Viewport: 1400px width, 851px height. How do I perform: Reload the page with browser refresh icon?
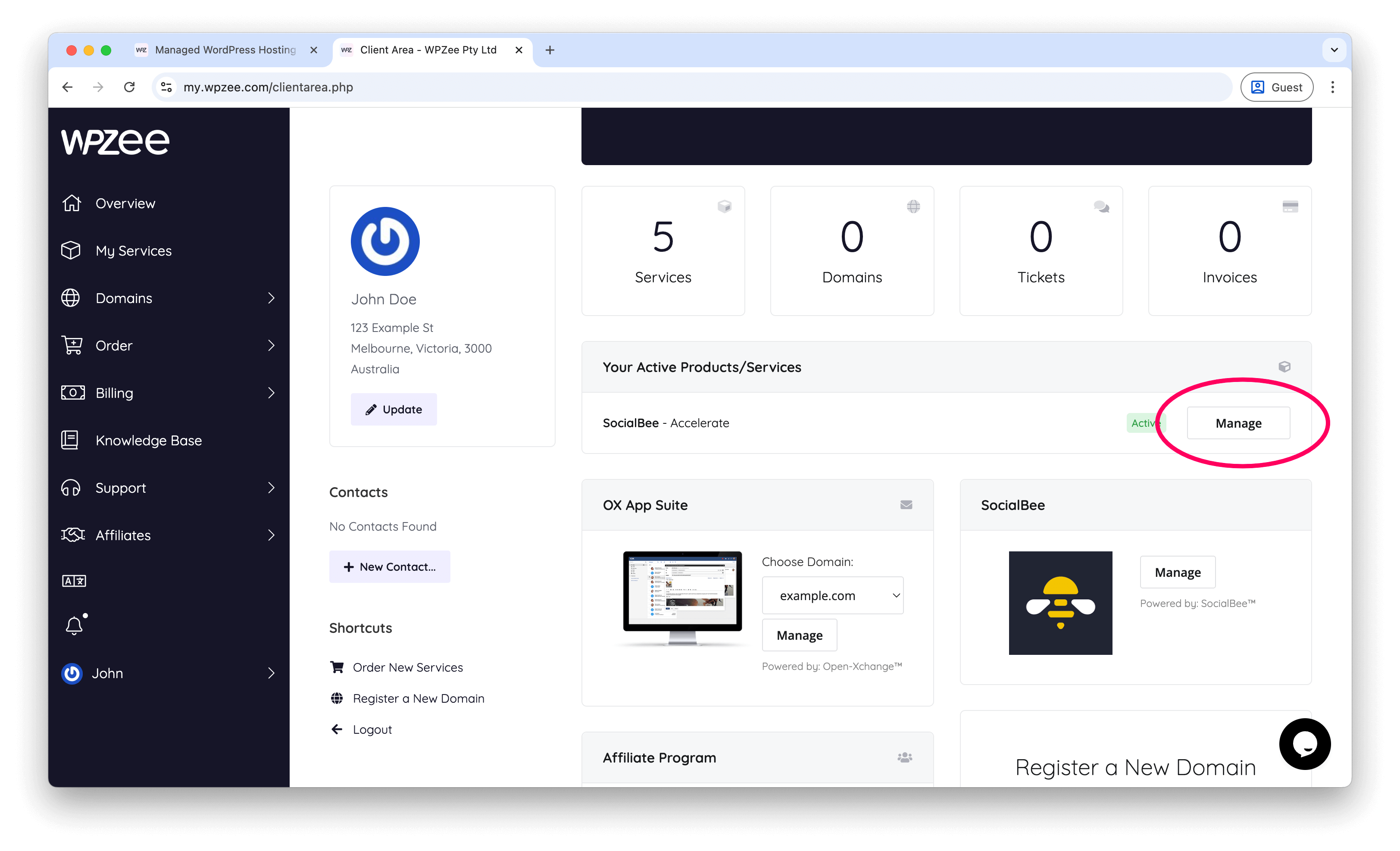[x=130, y=87]
